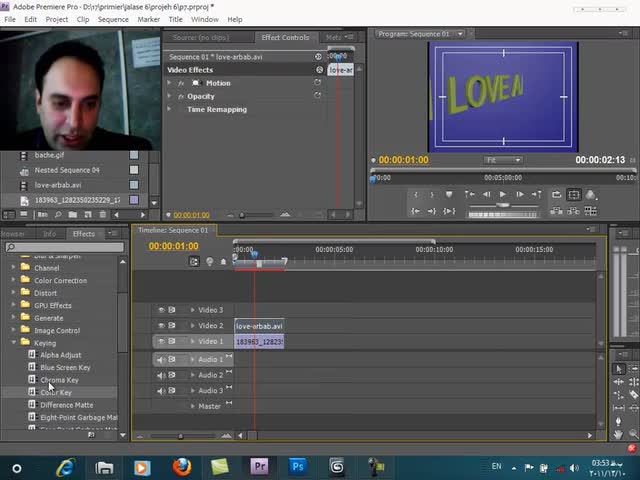
Task: Click the Snap icon in timeline
Action: click(194, 261)
